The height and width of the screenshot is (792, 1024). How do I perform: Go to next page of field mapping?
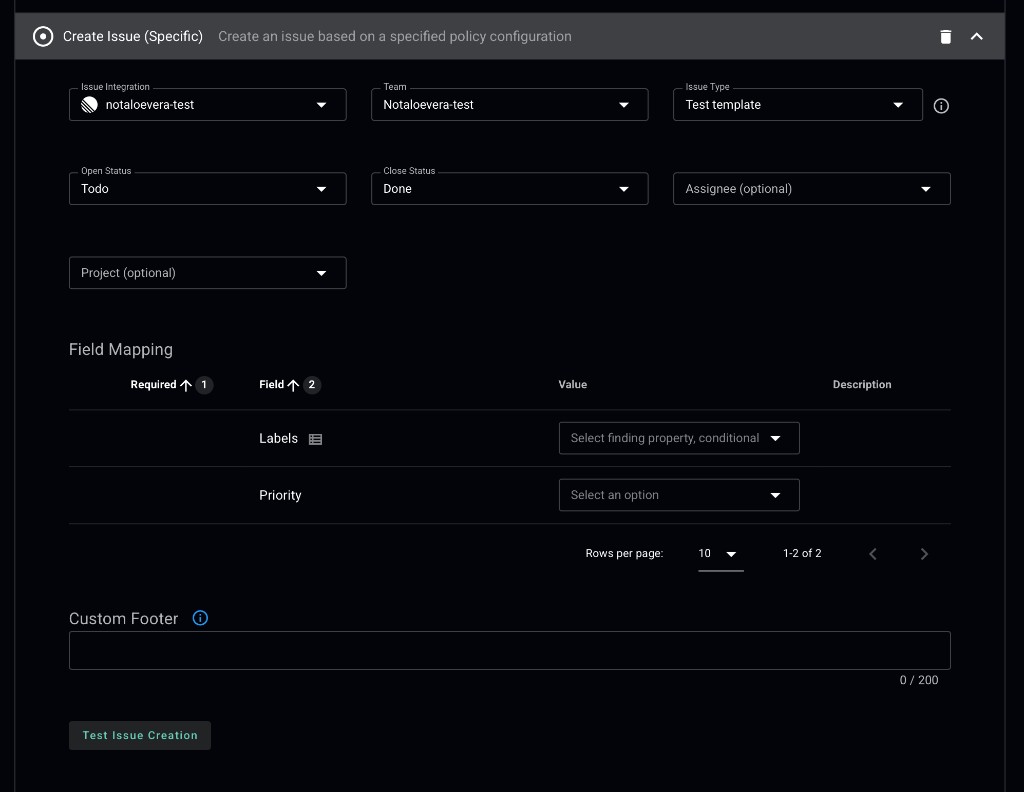coord(923,554)
